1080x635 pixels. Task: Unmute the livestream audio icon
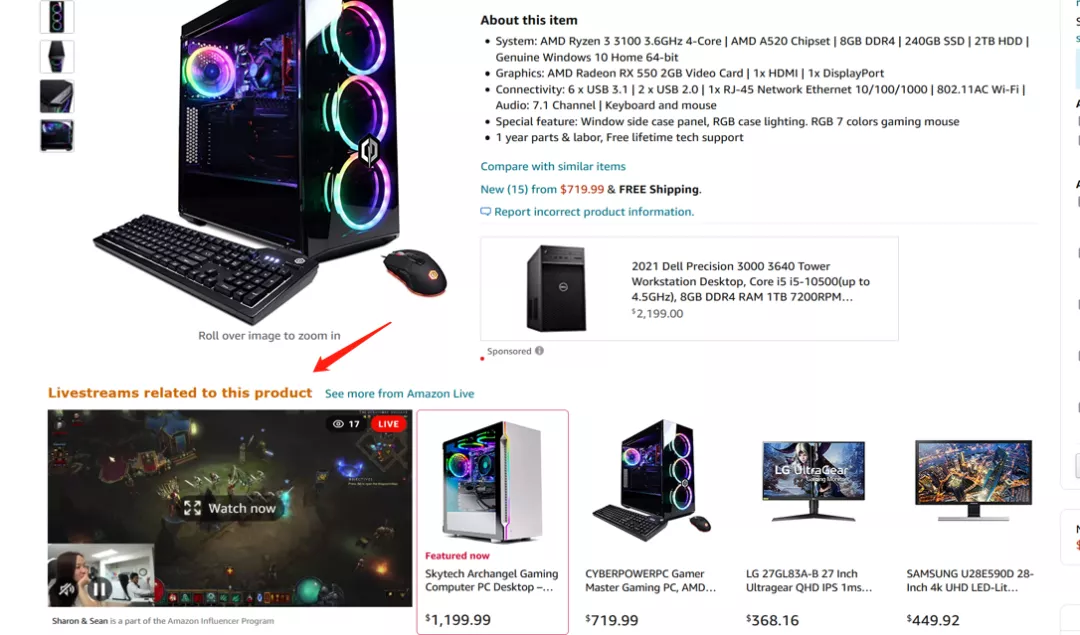[67, 590]
